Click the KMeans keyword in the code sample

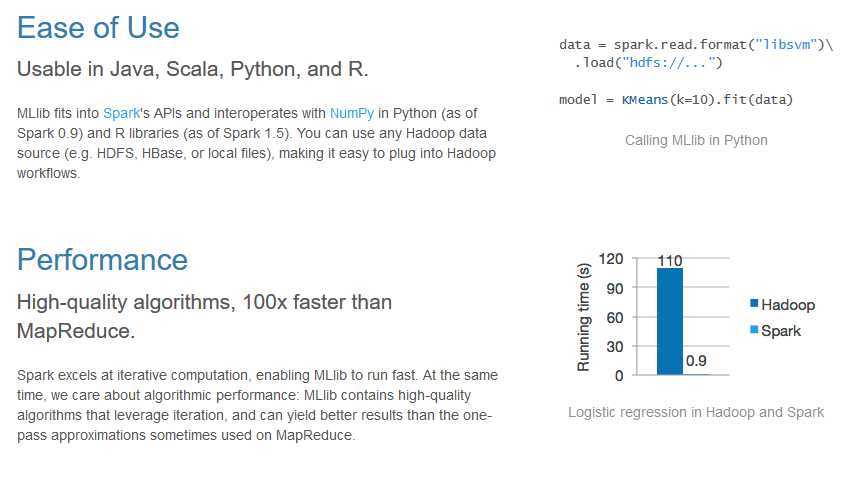644,100
